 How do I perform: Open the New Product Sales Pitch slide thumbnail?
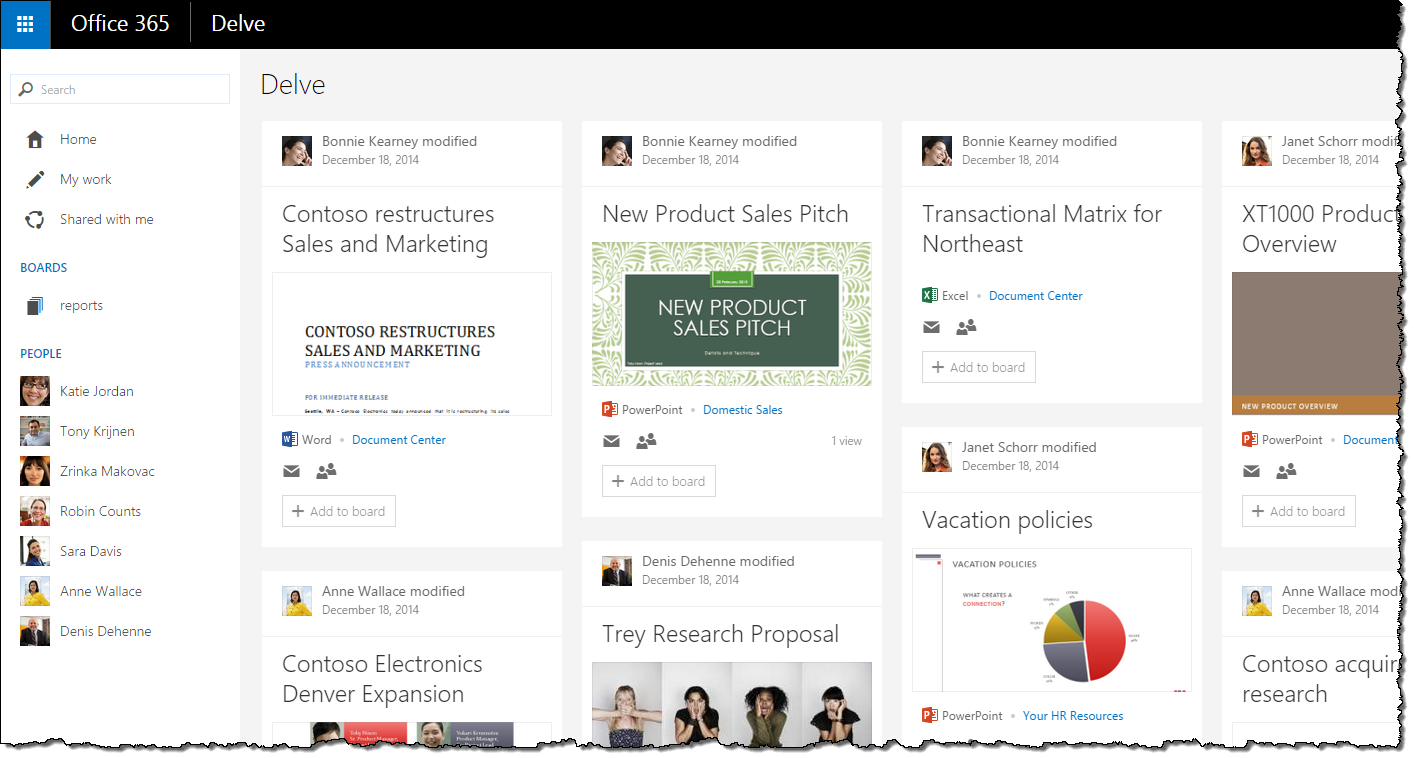(732, 314)
